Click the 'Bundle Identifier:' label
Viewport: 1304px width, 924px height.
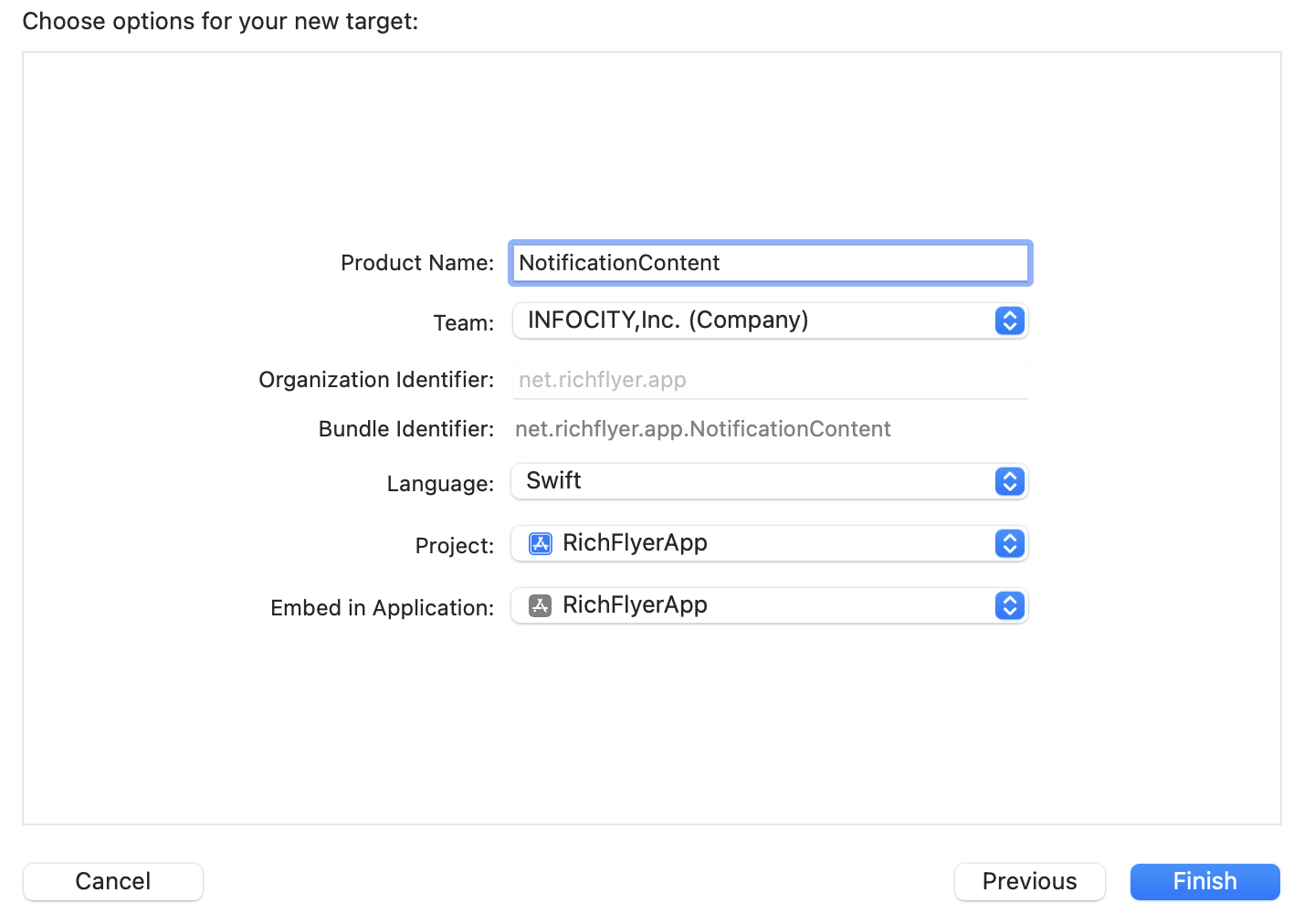(406, 429)
